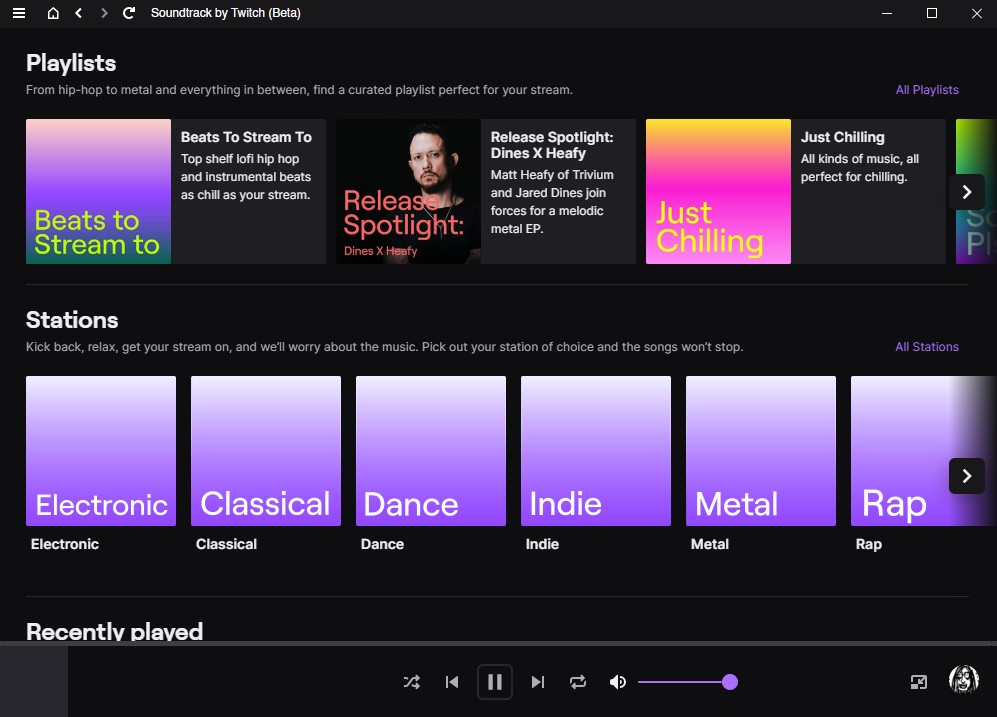Show more stations with carousel arrow
The image size is (997, 717).
tap(966, 476)
